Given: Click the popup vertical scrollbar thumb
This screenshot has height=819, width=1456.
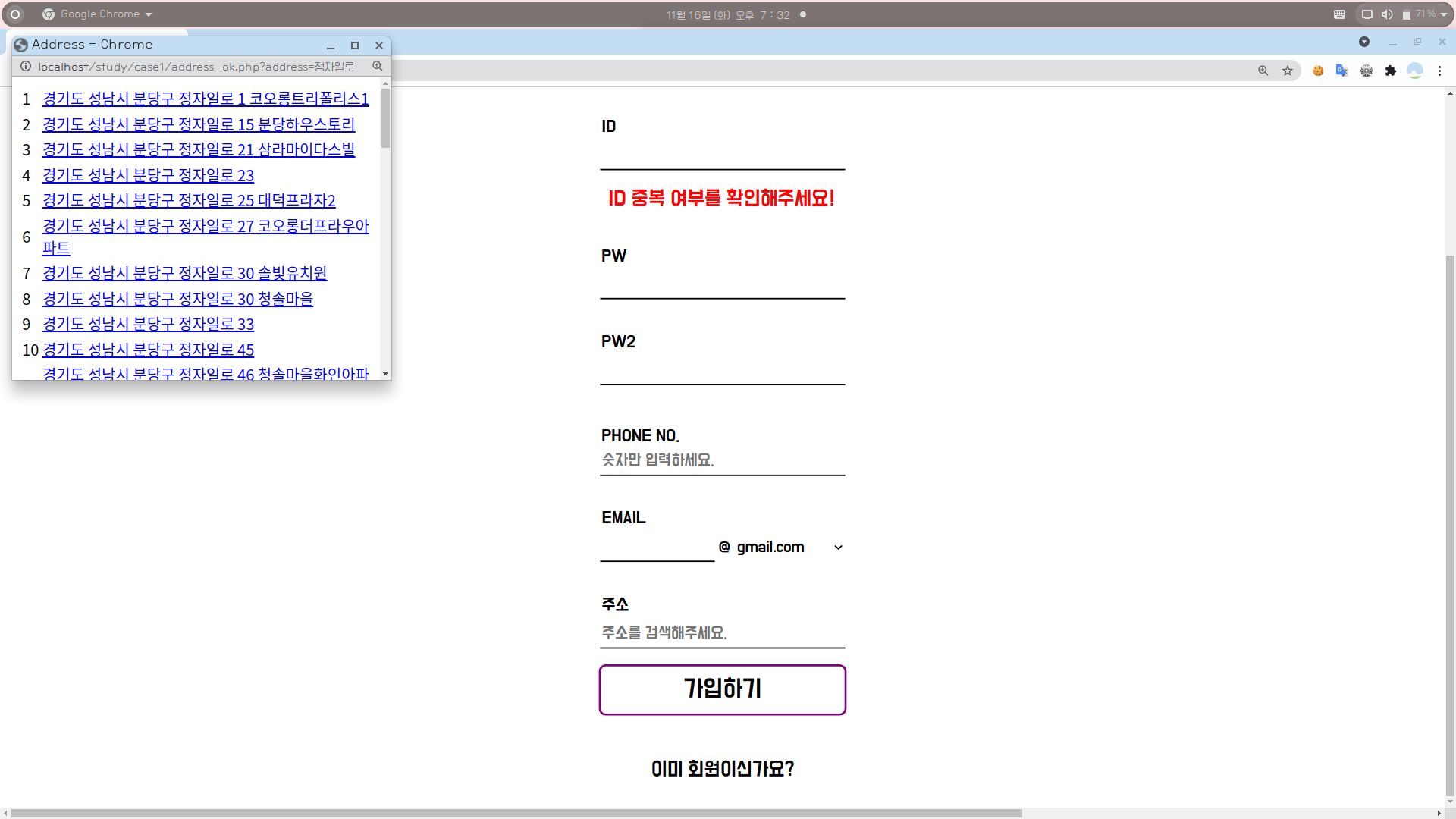Looking at the screenshot, I should pyautogui.click(x=385, y=118).
